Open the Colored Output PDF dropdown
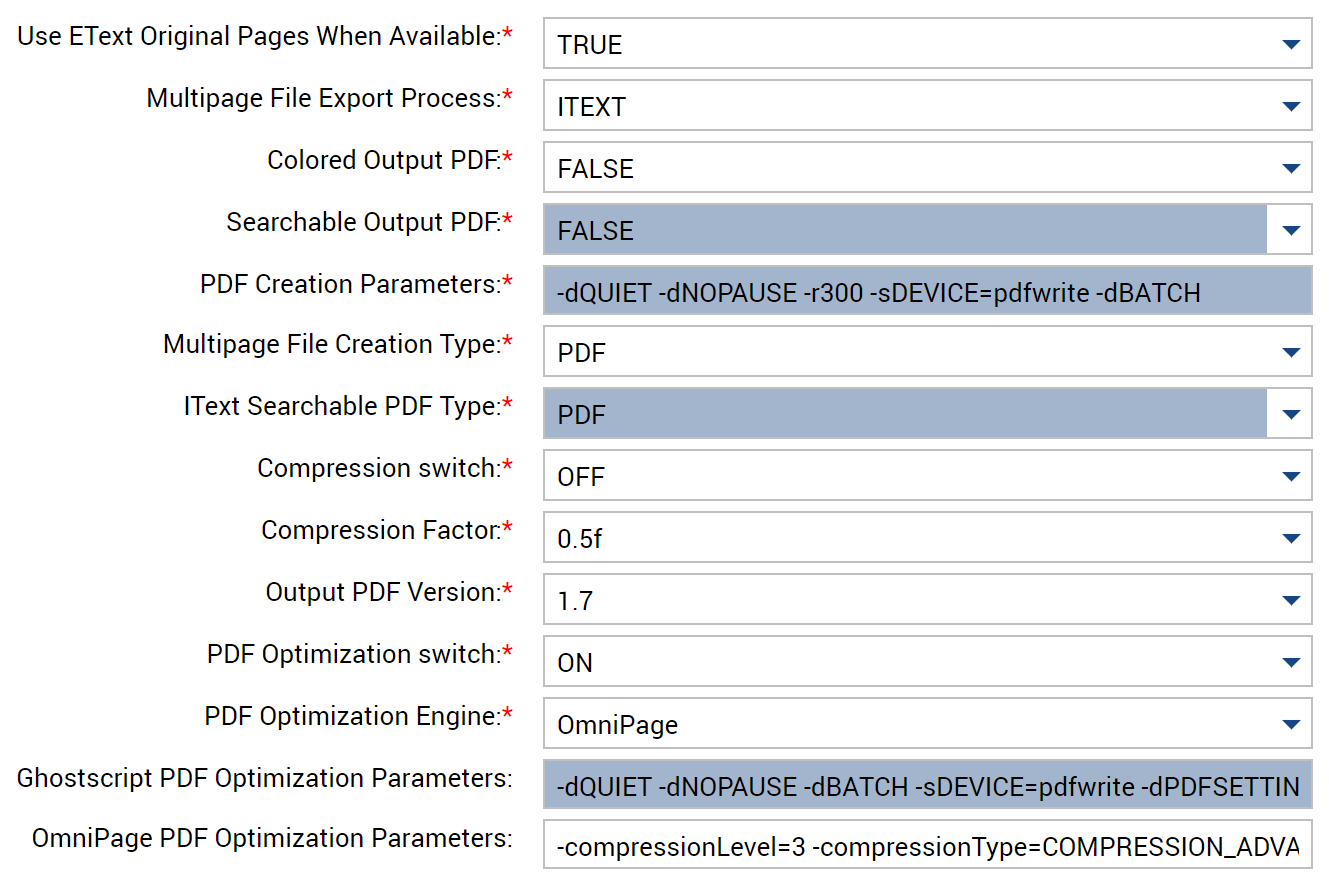Screen dimensions: 1329x883 pyautogui.click(x=1291, y=167)
